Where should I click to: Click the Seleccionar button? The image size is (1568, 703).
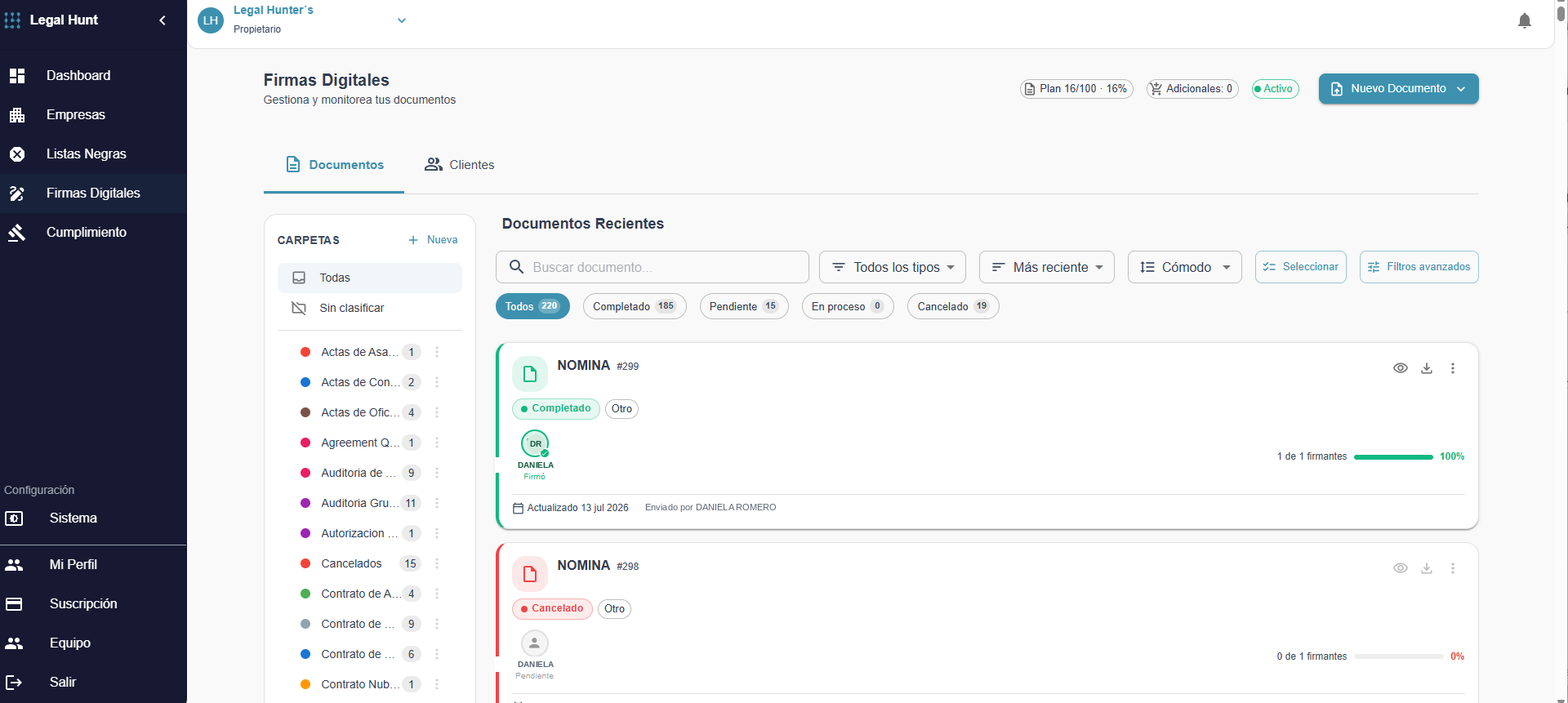(1300, 267)
